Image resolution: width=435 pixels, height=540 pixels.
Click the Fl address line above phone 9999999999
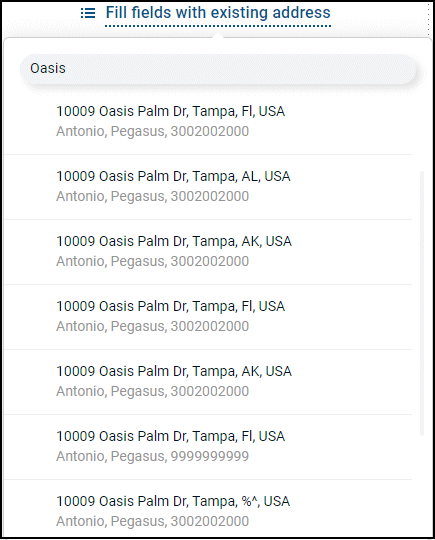tap(170, 436)
